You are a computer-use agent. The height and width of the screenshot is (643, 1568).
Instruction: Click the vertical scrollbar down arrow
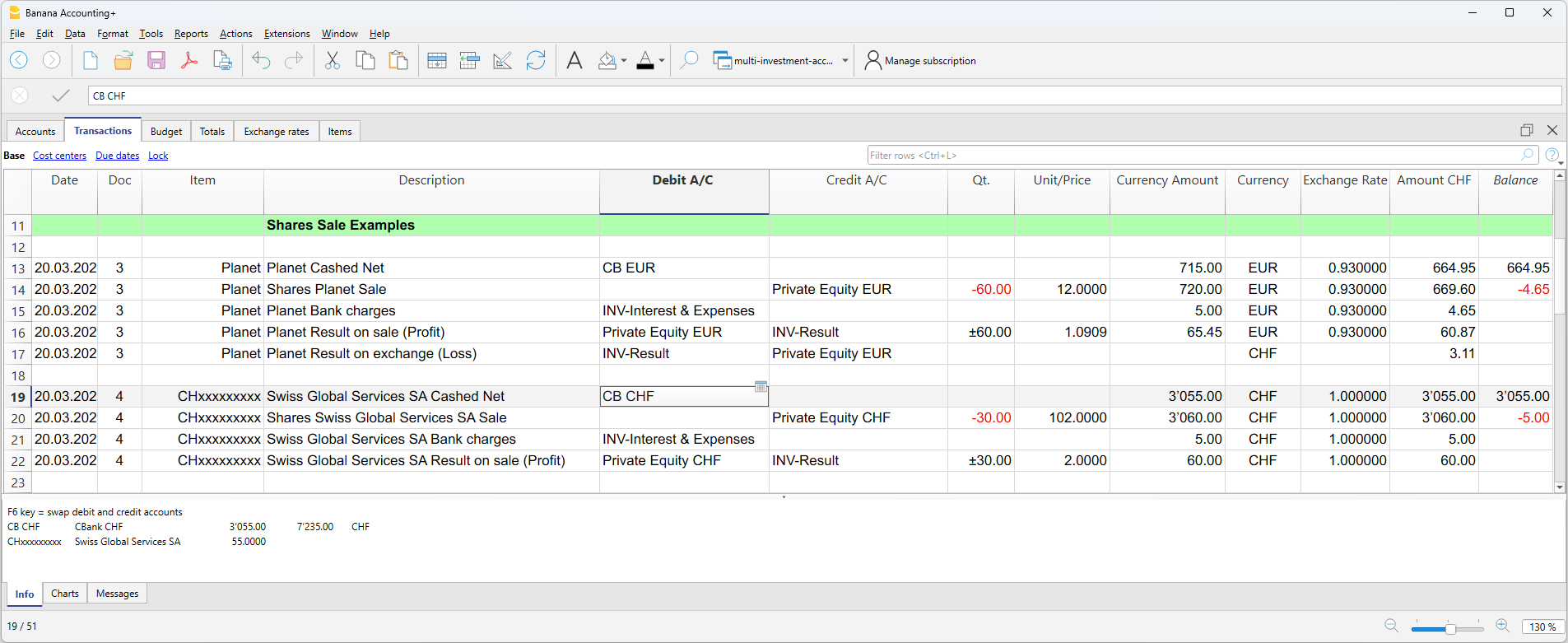click(1559, 487)
